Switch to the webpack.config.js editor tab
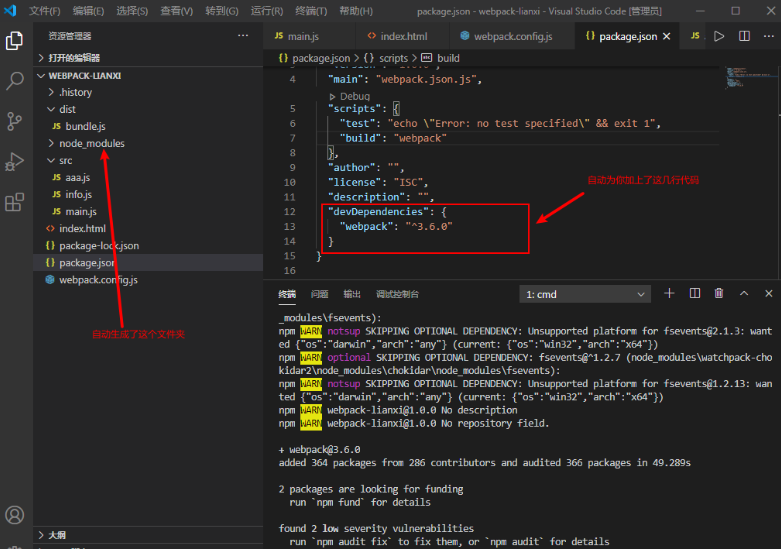Viewport: 781px width, 549px height. (x=512, y=36)
